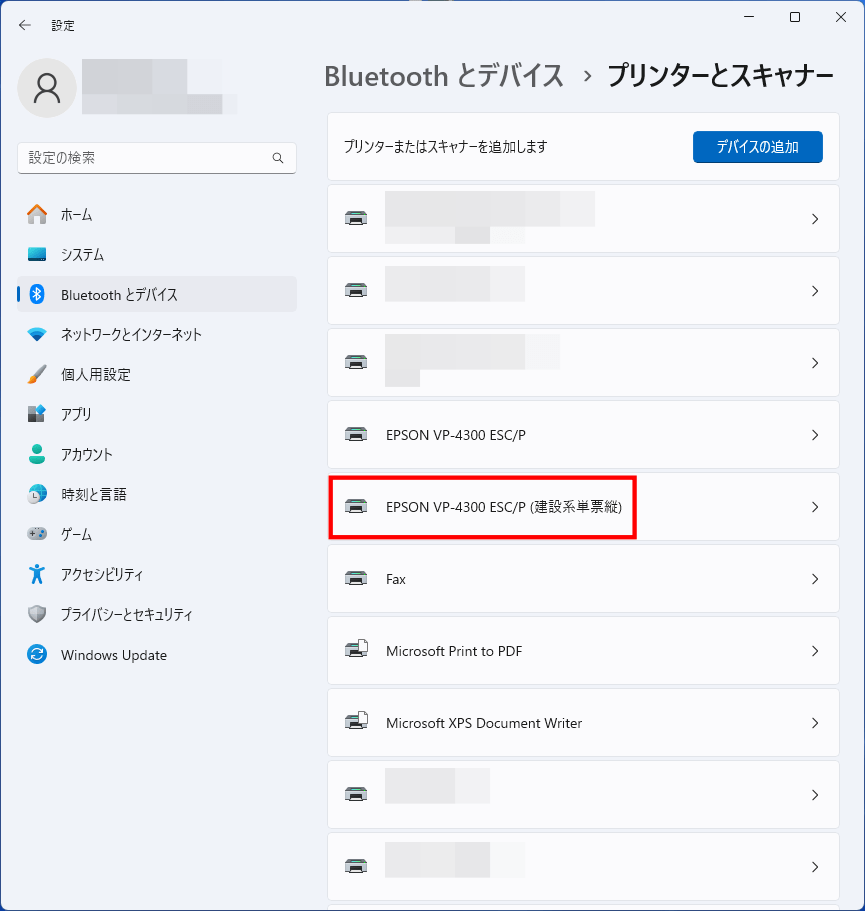Click the back arrow in title bar

point(25,25)
